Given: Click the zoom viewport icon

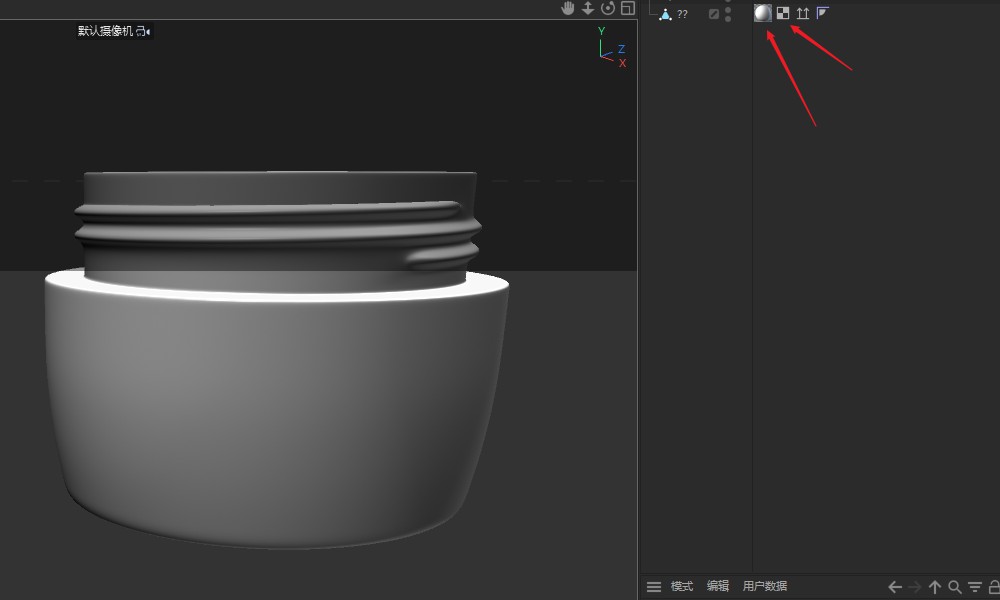Looking at the screenshot, I should coord(588,10).
